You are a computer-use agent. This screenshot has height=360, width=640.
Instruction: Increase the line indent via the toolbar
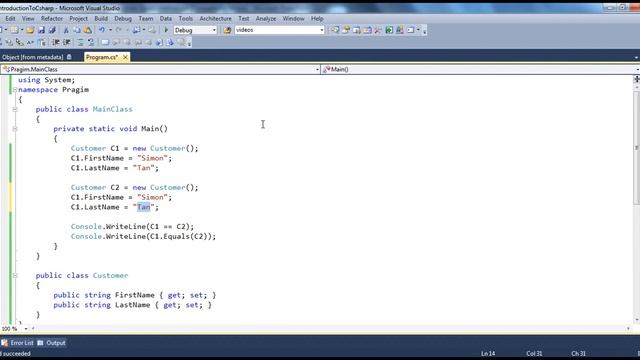click(67, 42)
